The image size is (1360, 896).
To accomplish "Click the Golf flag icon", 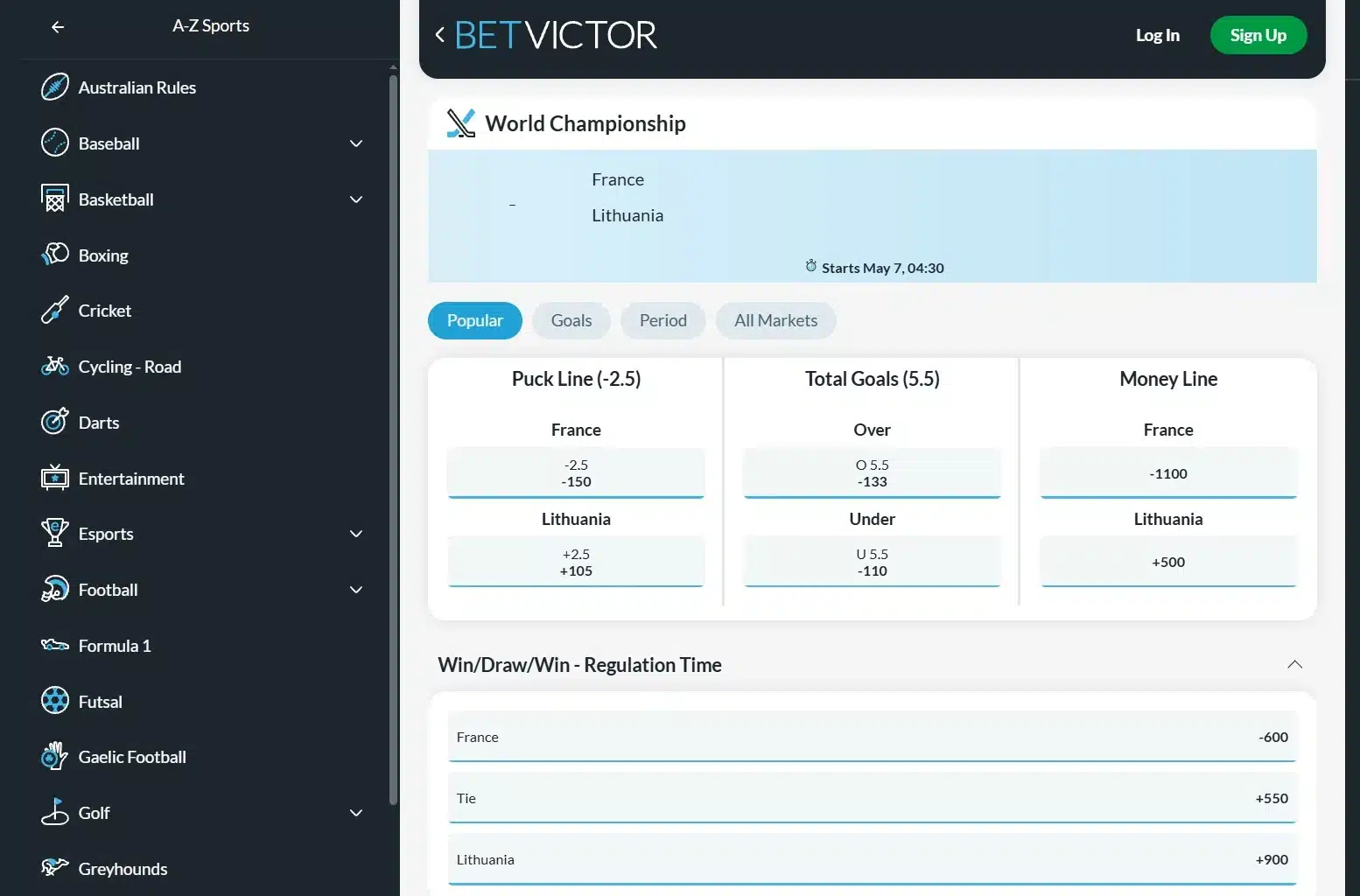I will tap(55, 812).
